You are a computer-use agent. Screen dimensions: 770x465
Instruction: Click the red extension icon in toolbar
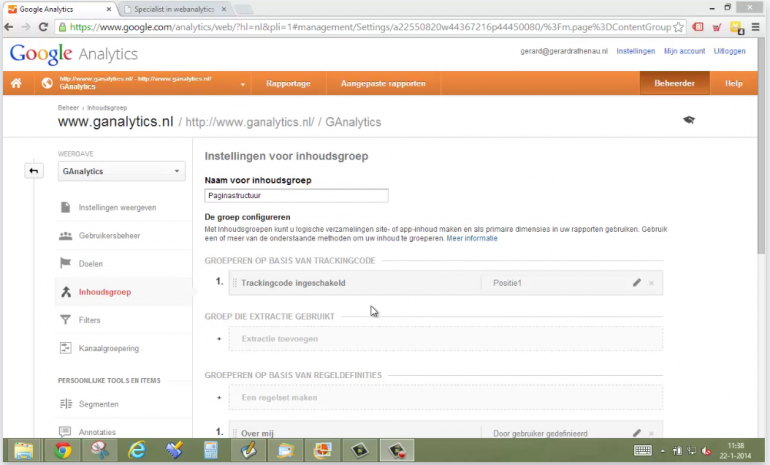698,27
